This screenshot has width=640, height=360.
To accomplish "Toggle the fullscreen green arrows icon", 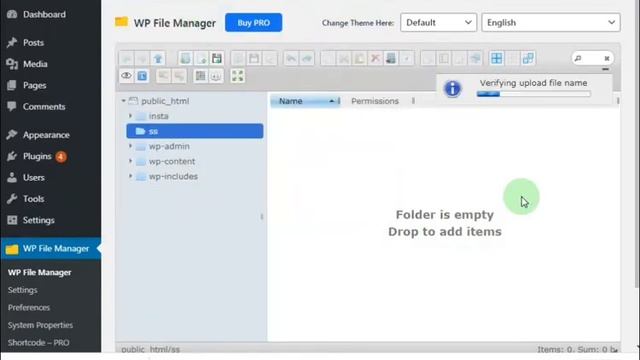I will (238, 76).
